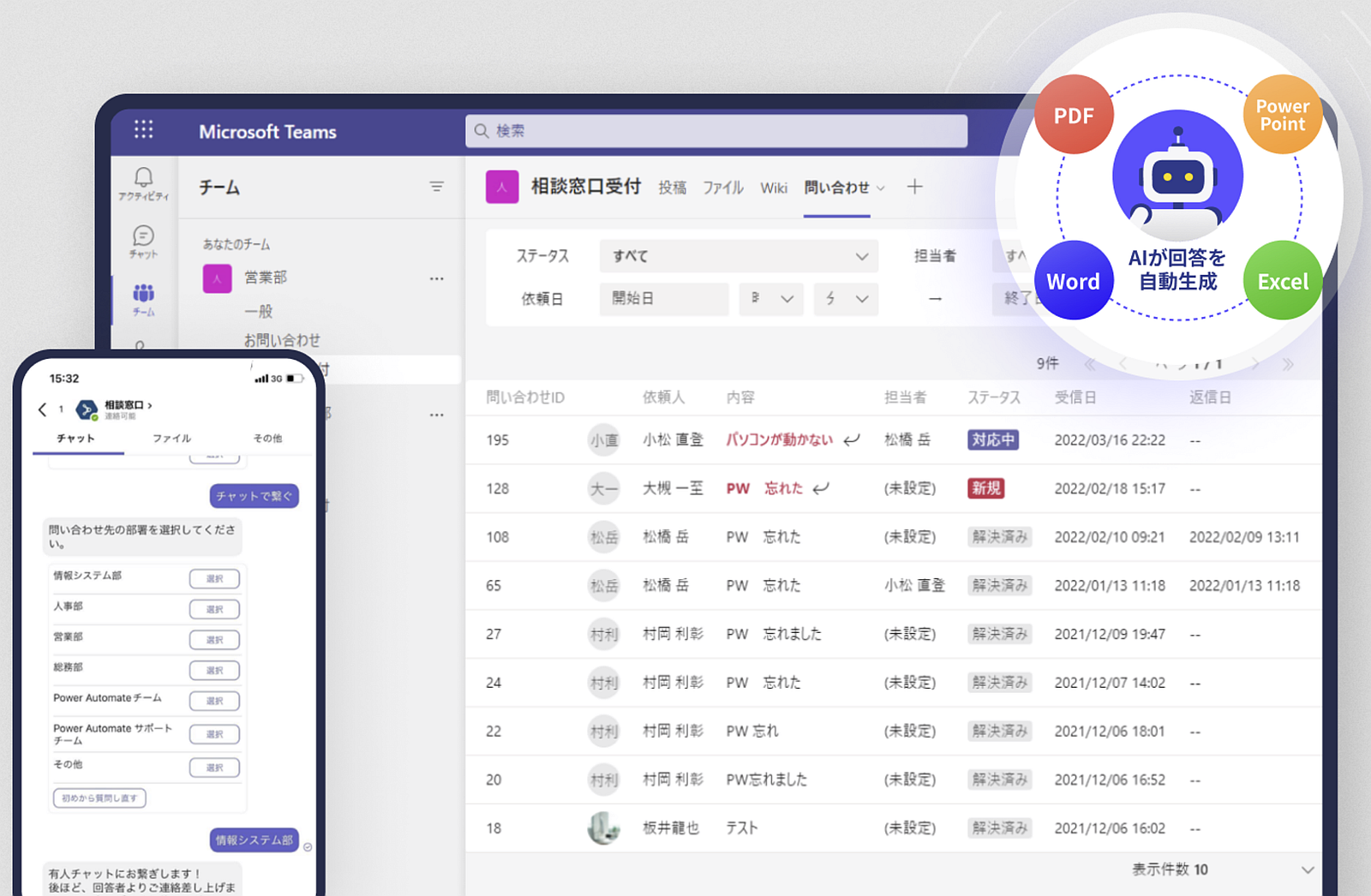
Task: Click inquiry ID 65
Action: click(494, 586)
